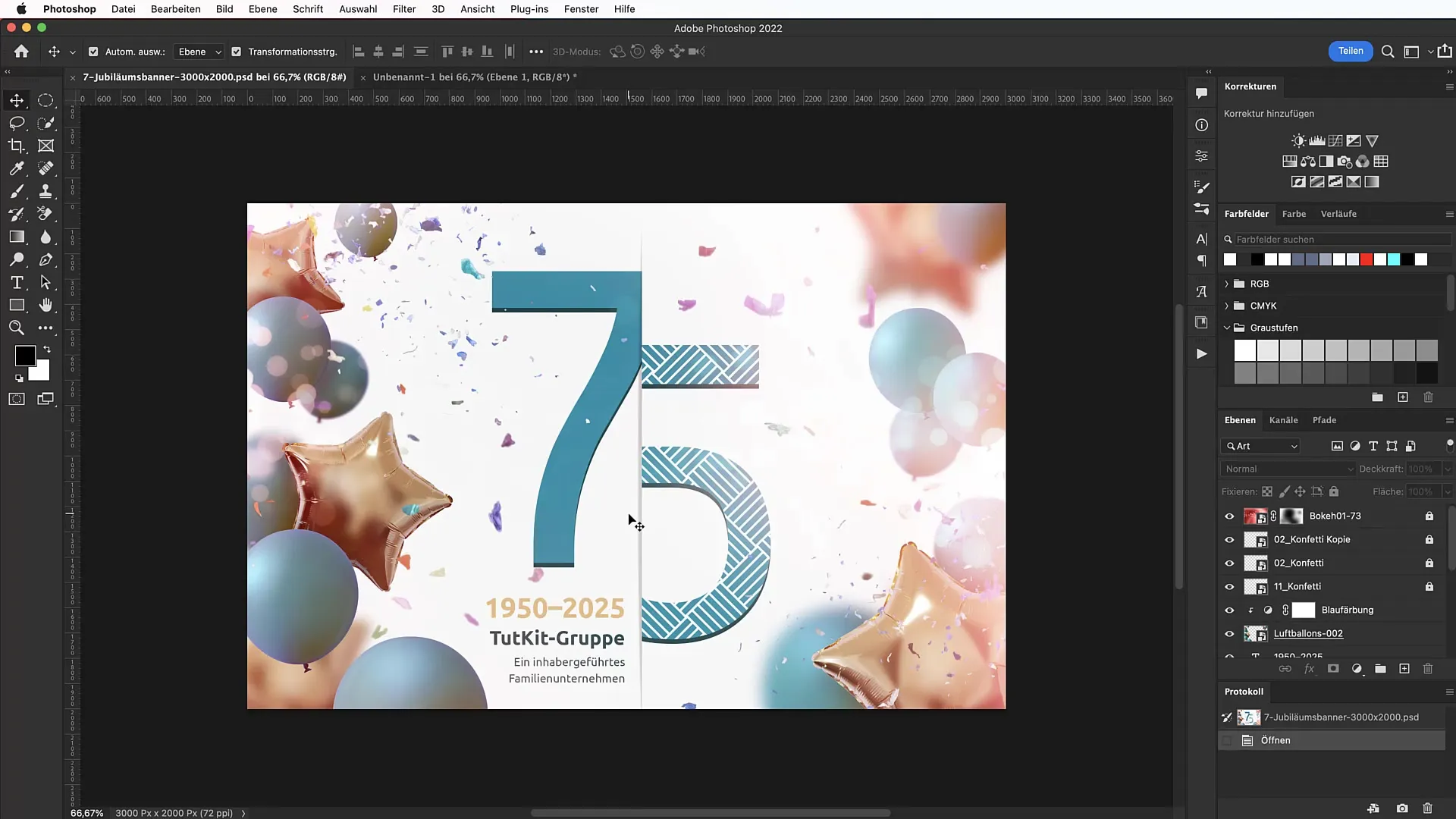
Task: Open the Brush tool
Action: coord(16,191)
